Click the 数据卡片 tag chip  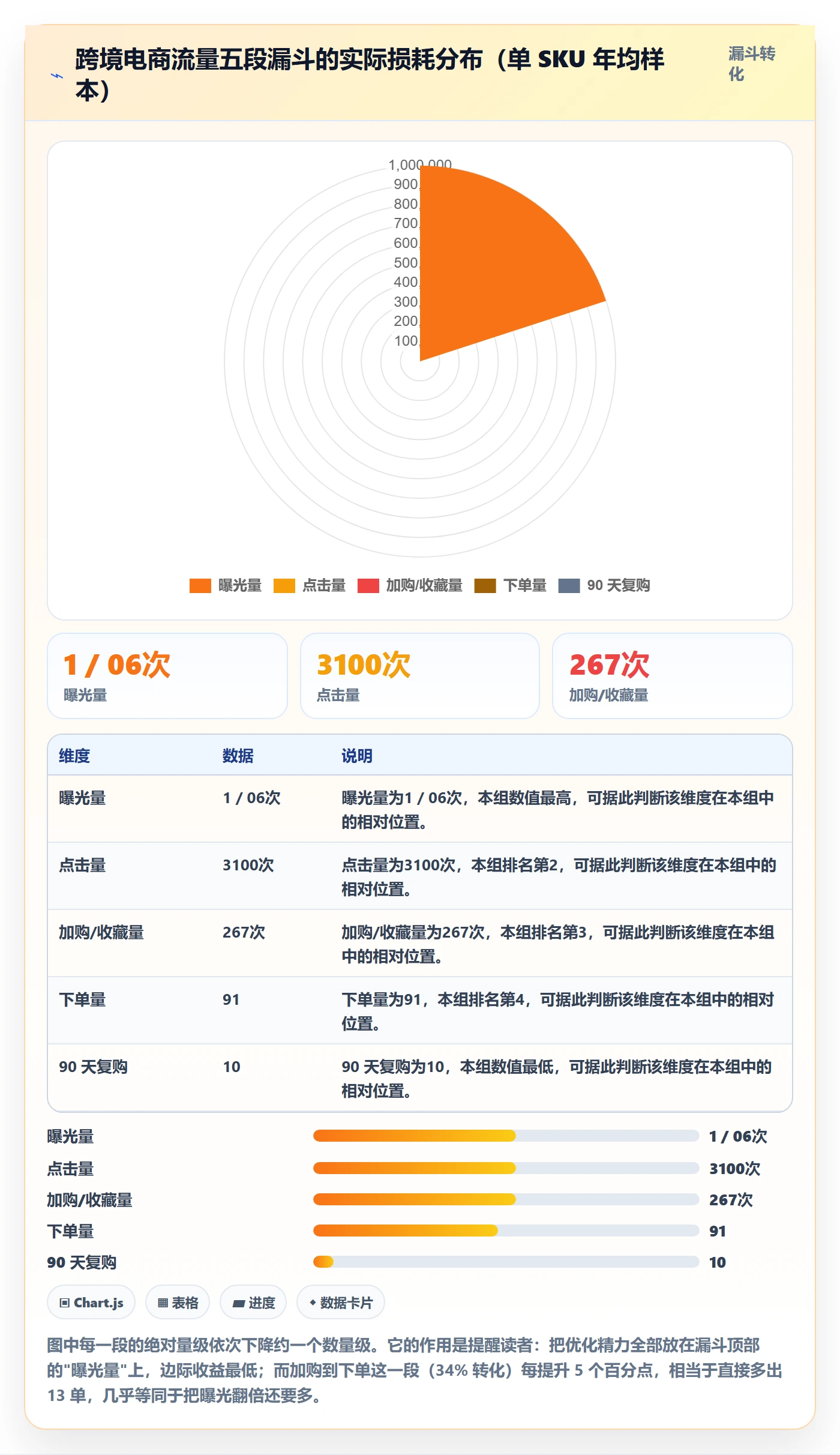(x=341, y=1303)
